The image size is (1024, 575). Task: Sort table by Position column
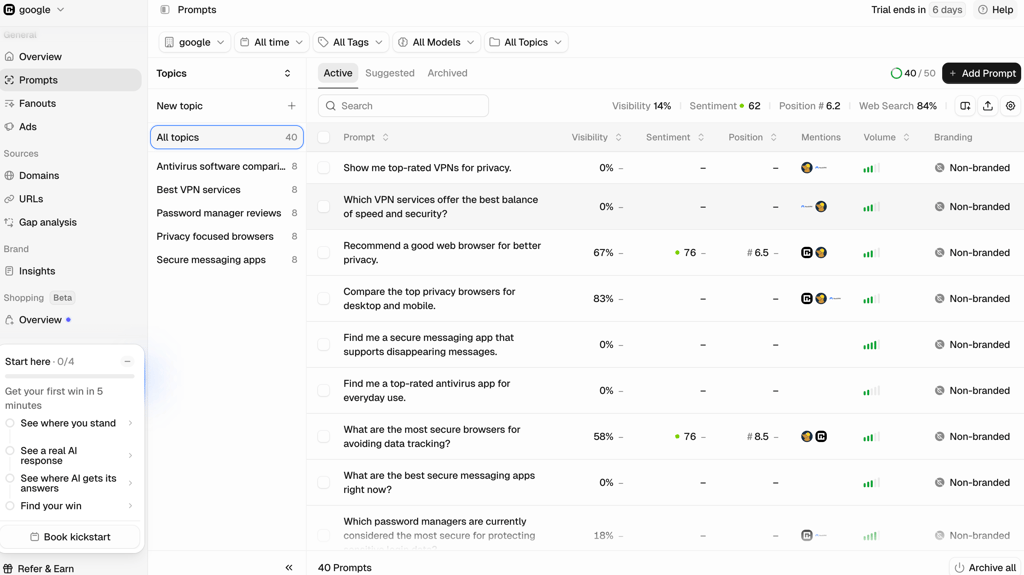tap(752, 137)
